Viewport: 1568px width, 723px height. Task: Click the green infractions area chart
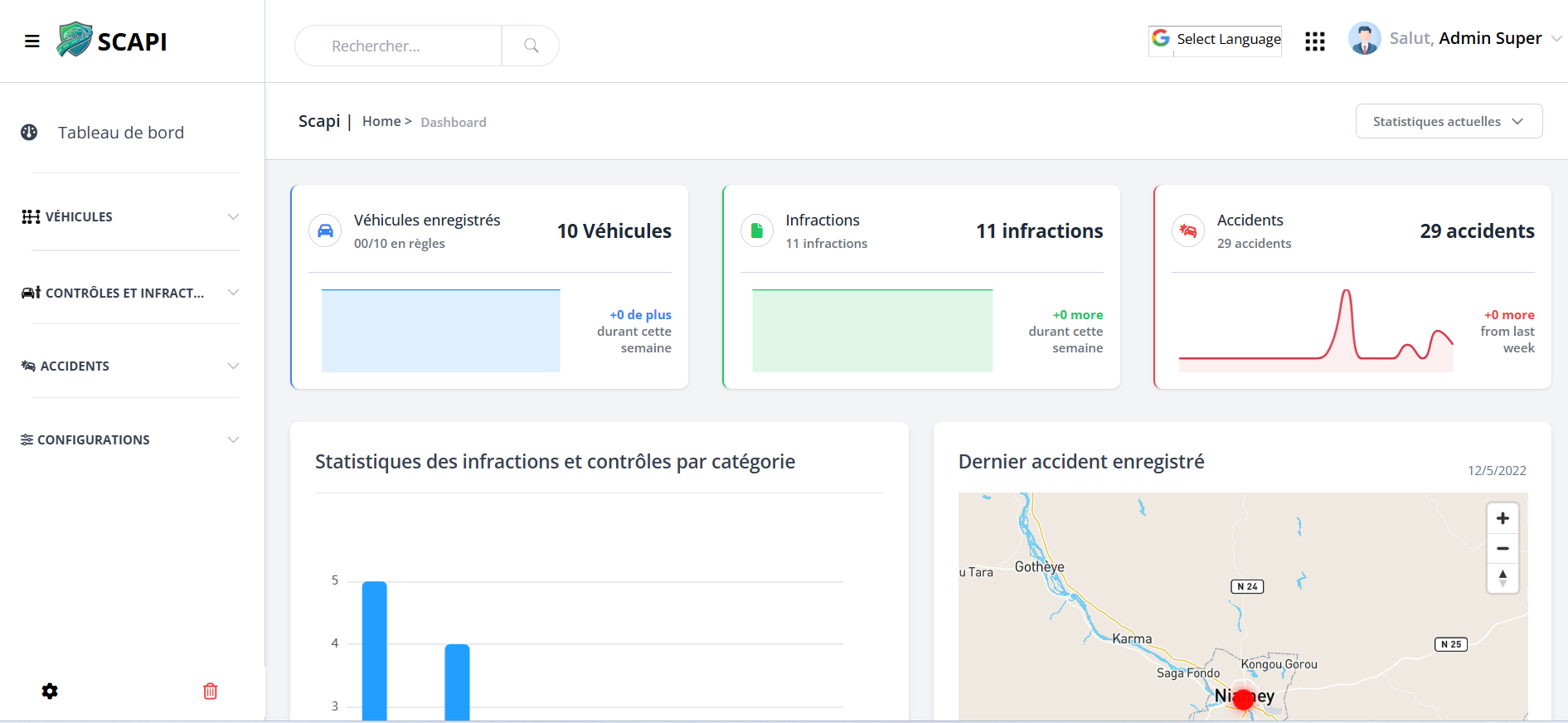872,331
